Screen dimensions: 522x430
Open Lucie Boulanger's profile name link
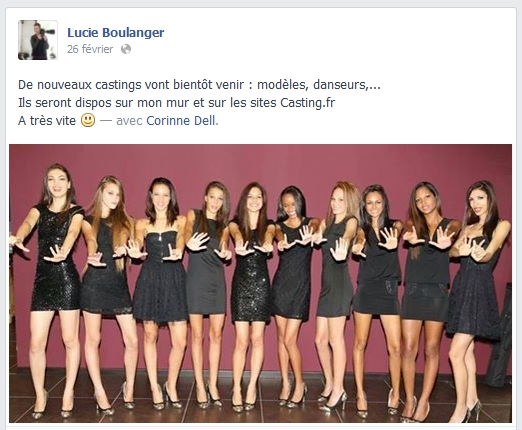click(x=116, y=32)
